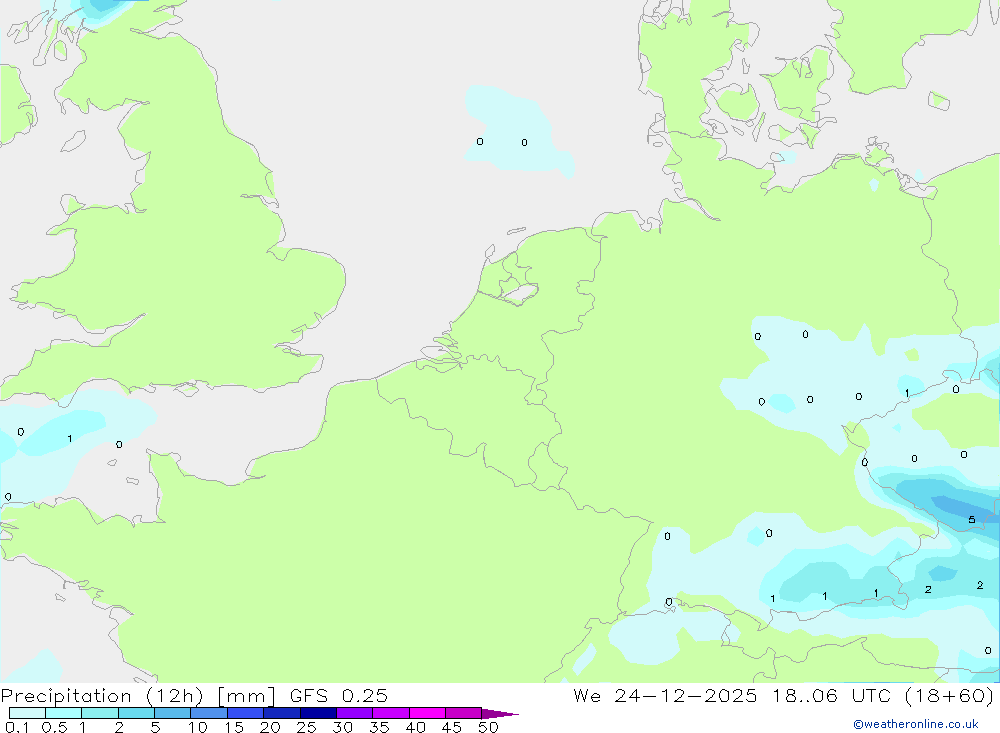Click the '18..06 UTC' time range text
Image resolution: width=1000 pixels, height=733 pixels.
pyautogui.click(x=832, y=696)
